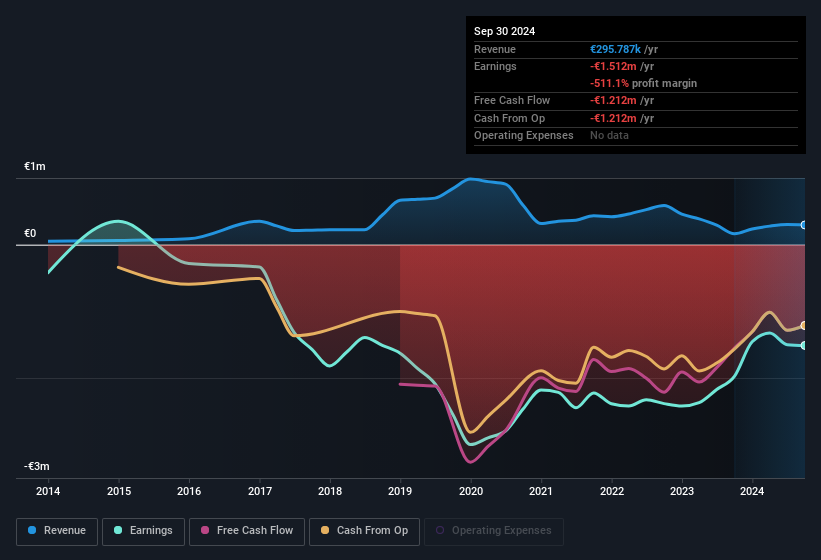
Task: Click the Free Cash Flow tooltip label
Action: point(512,100)
